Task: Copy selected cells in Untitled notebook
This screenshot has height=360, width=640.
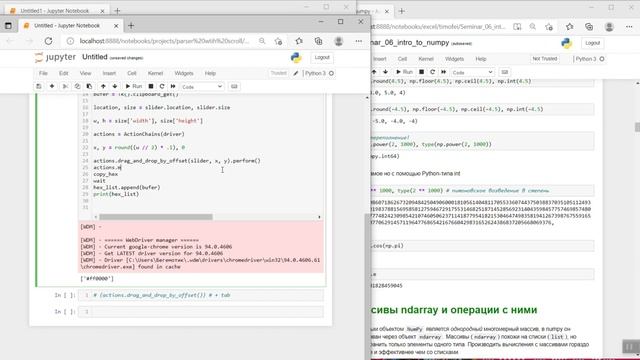Action: pos(77,87)
